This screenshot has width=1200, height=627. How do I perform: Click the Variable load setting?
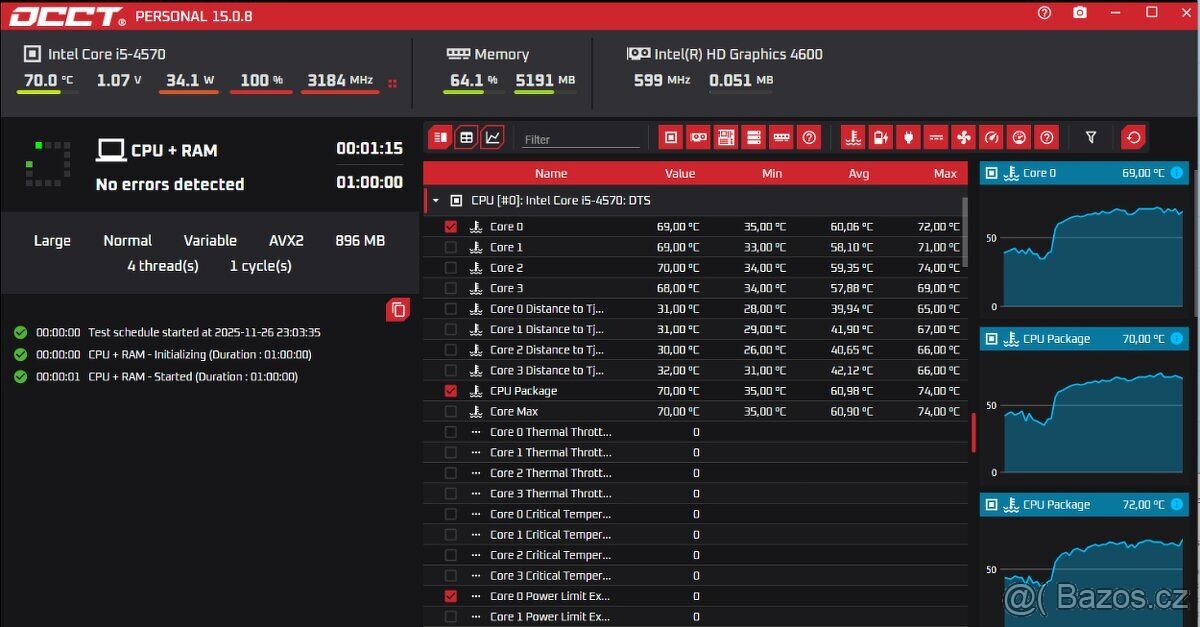(210, 240)
